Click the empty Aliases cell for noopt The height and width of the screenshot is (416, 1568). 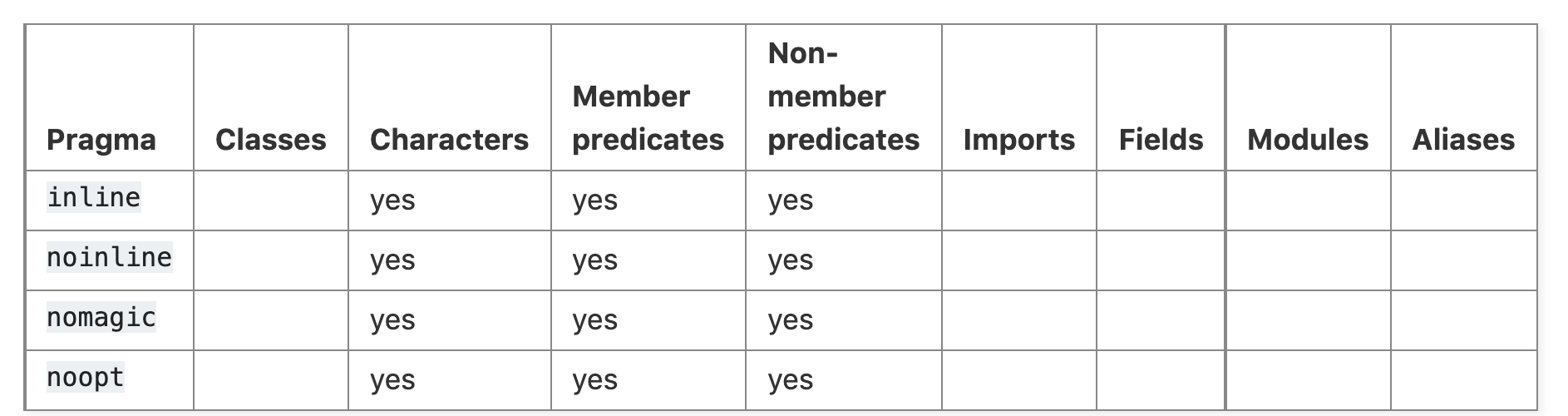click(1464, 380)
